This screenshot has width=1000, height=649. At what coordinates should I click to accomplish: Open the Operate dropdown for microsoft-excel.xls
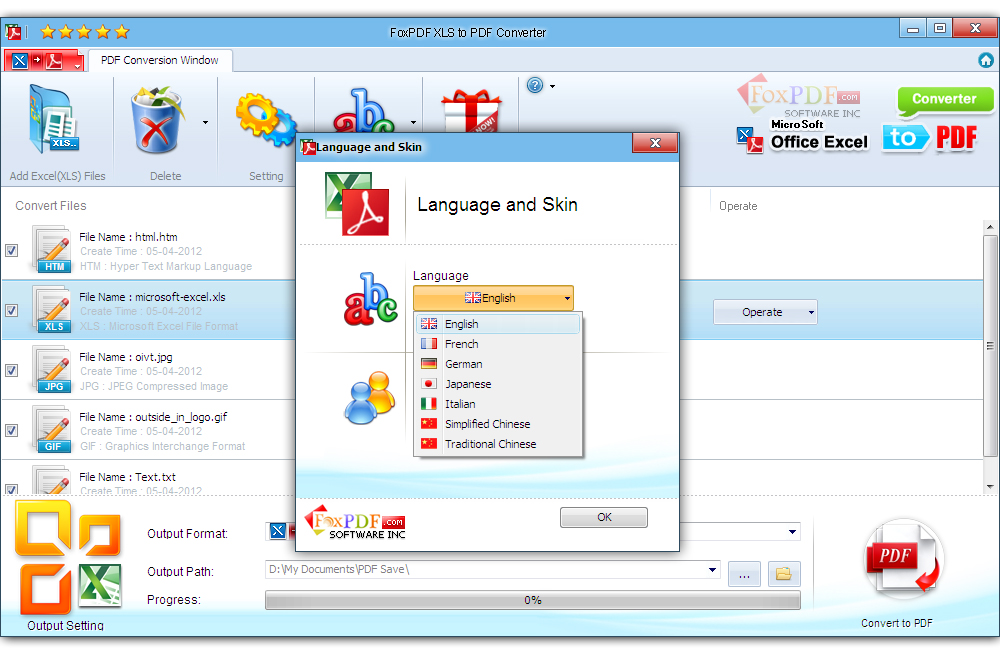point(765,312)
